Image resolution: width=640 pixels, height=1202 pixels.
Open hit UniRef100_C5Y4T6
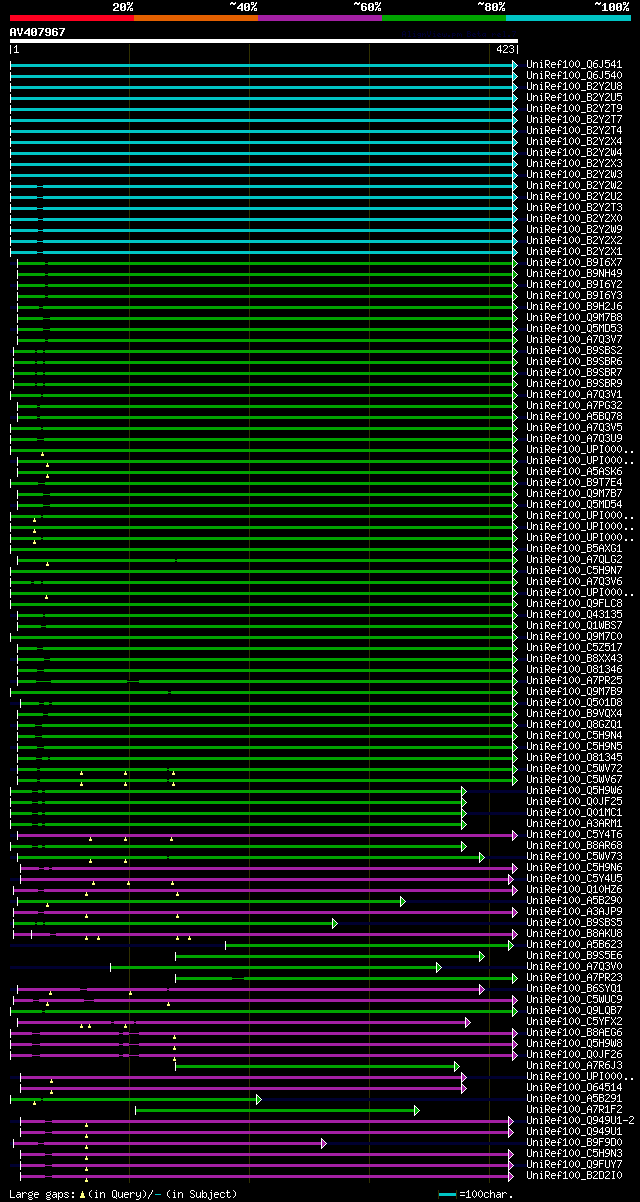[575, 834]
